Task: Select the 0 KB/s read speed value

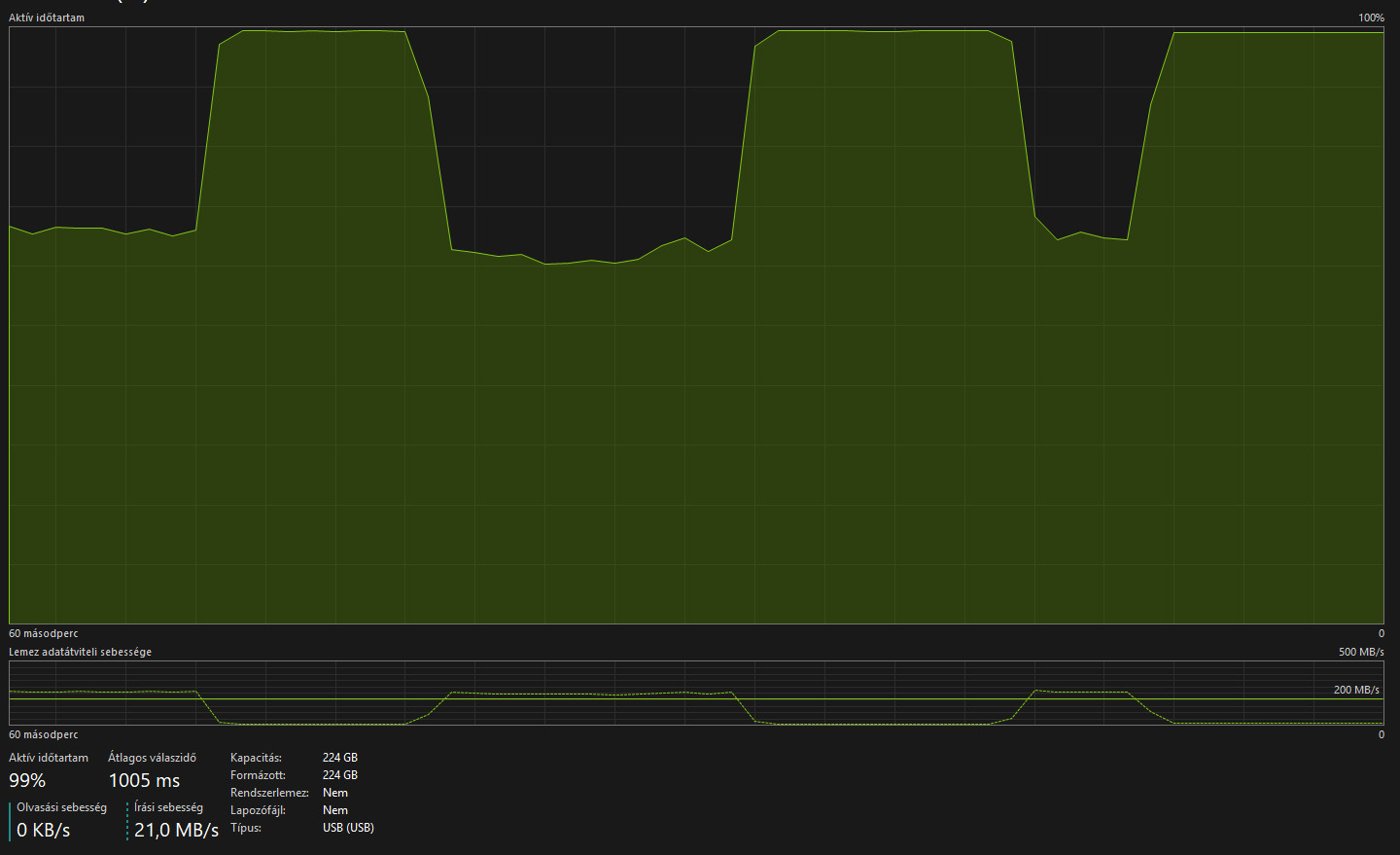Action: point(44,830)
